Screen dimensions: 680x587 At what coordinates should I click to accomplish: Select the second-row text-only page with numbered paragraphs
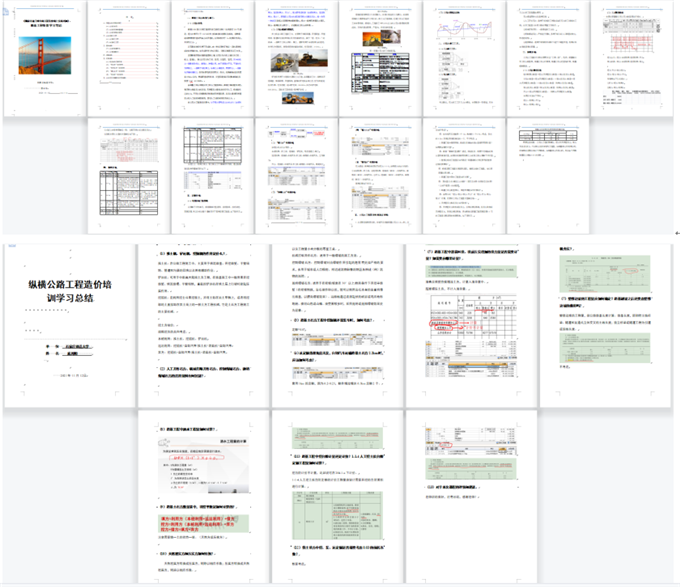(x=464, y=176)
